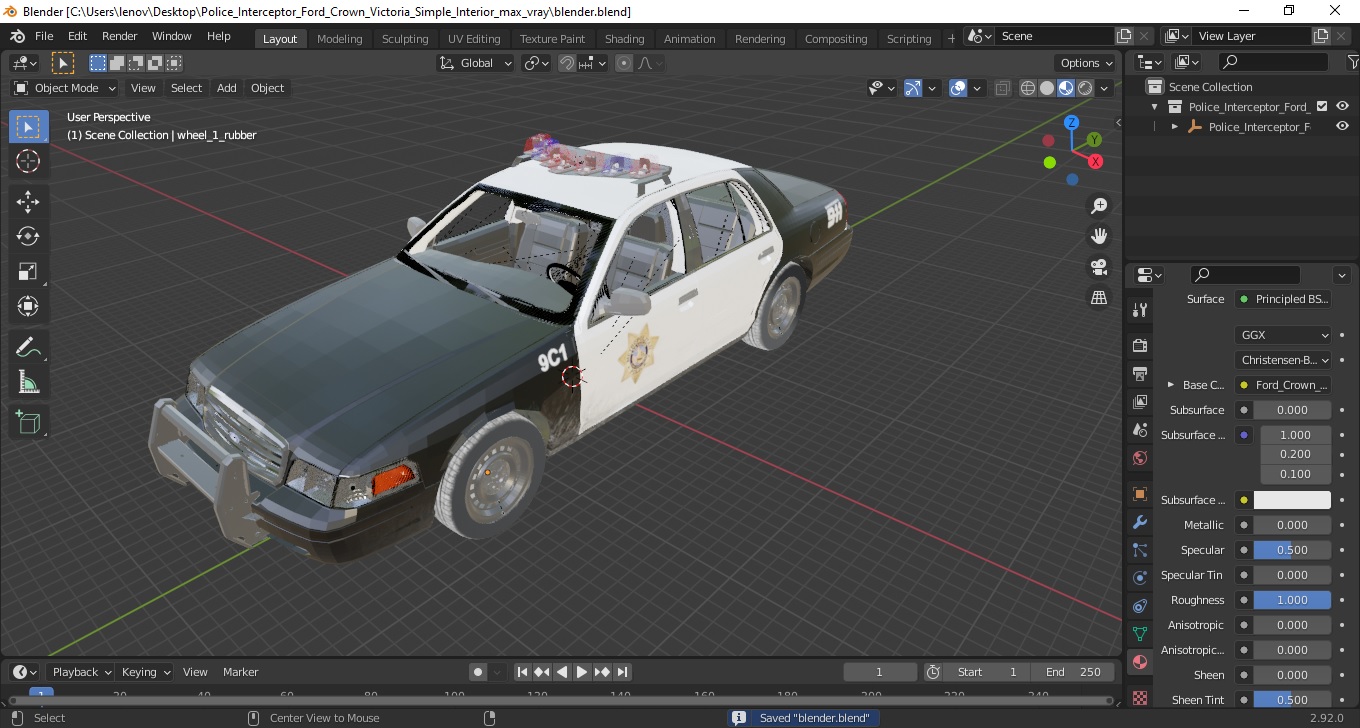Select the Select Box tool

pos(28,127)
